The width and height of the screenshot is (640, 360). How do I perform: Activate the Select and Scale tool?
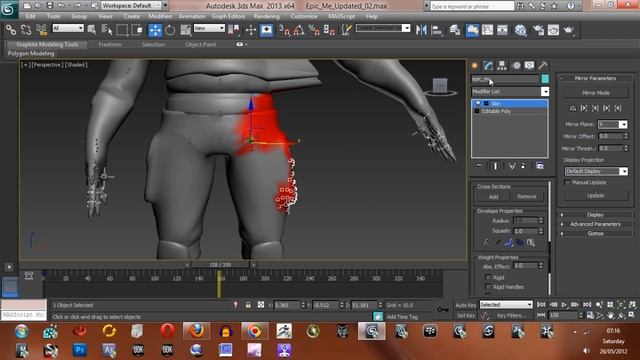pos(185,30)
